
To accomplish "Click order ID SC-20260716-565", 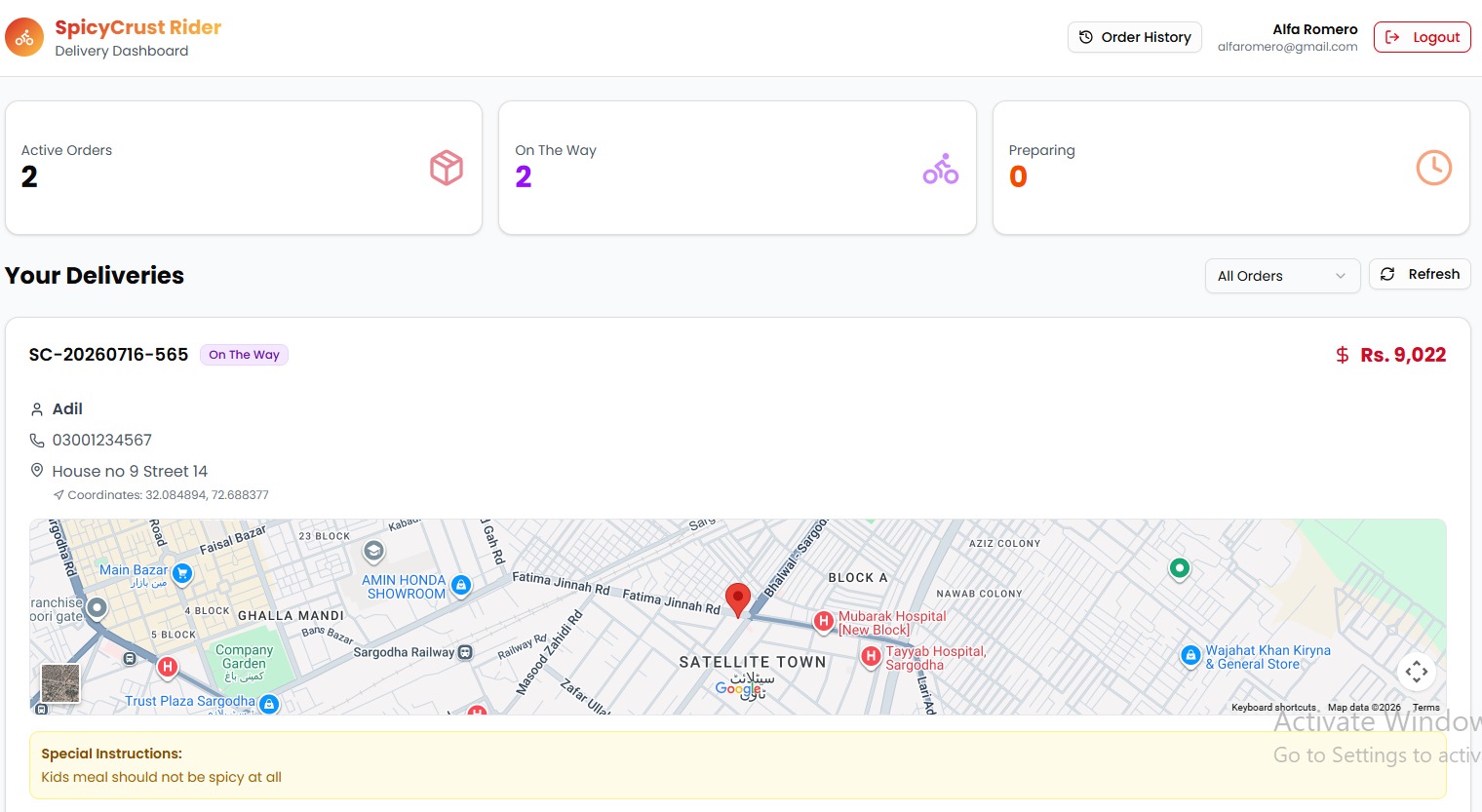I will (x=108, y=355).
